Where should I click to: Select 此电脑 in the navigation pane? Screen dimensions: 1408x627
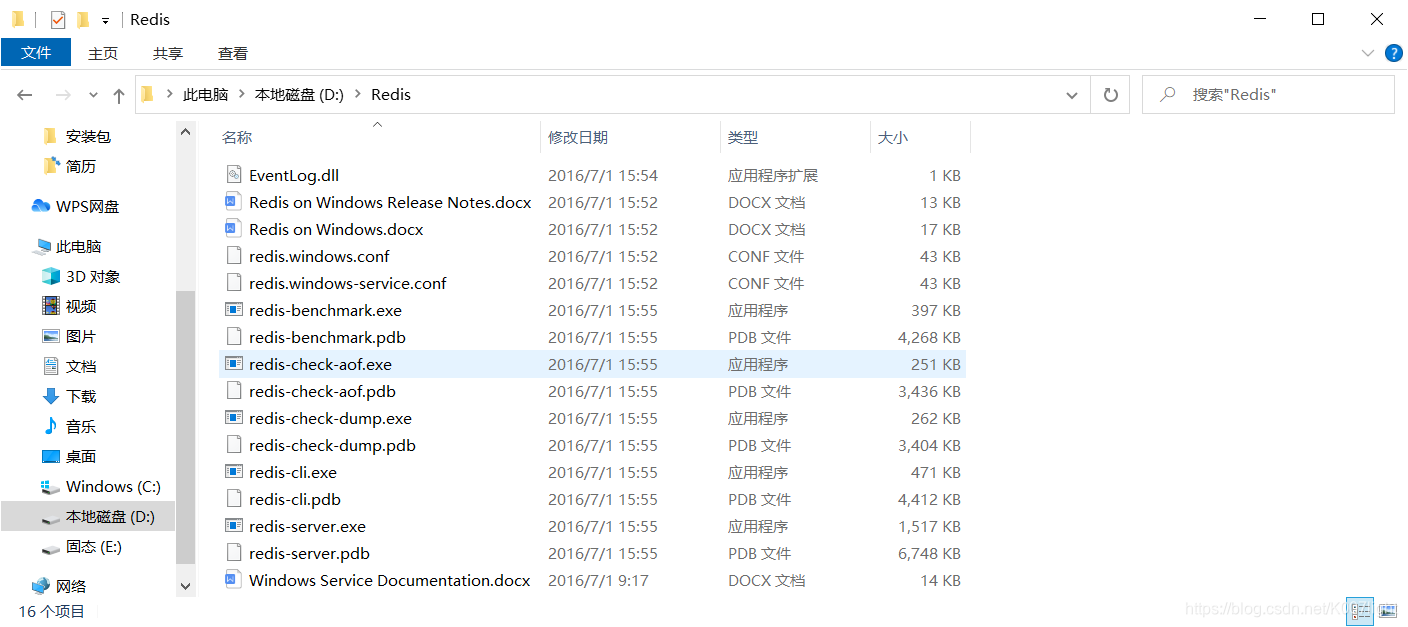tap(67, 246)
